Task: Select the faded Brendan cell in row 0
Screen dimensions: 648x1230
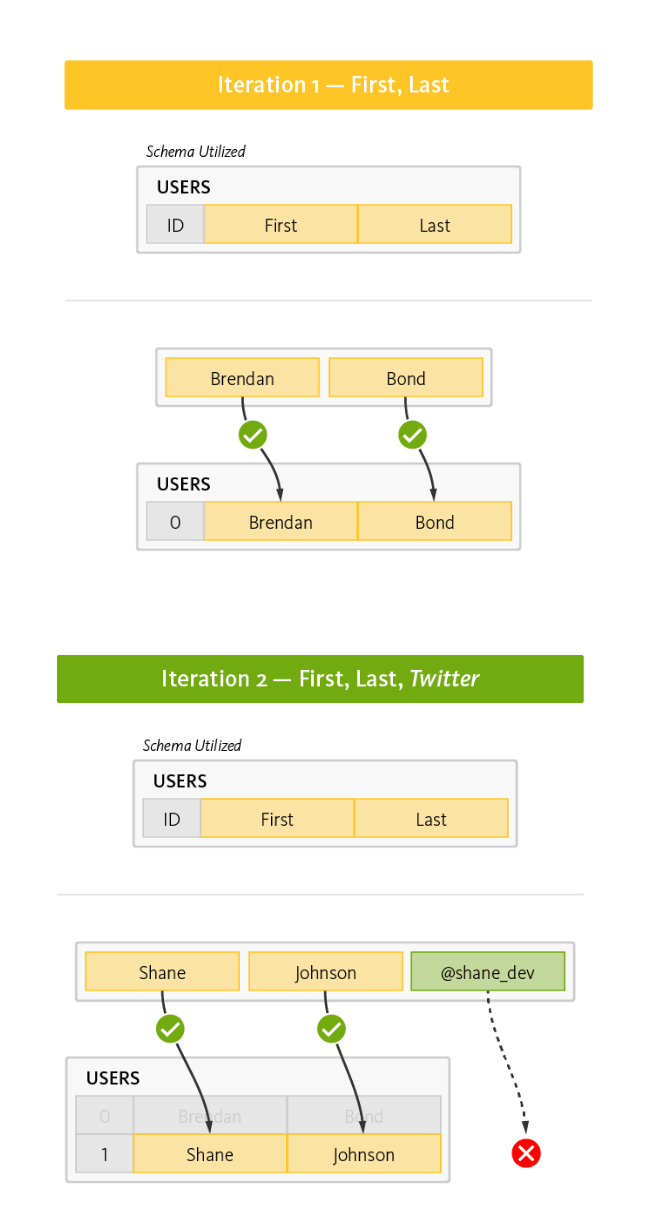Action: [x=210, y=1115]
